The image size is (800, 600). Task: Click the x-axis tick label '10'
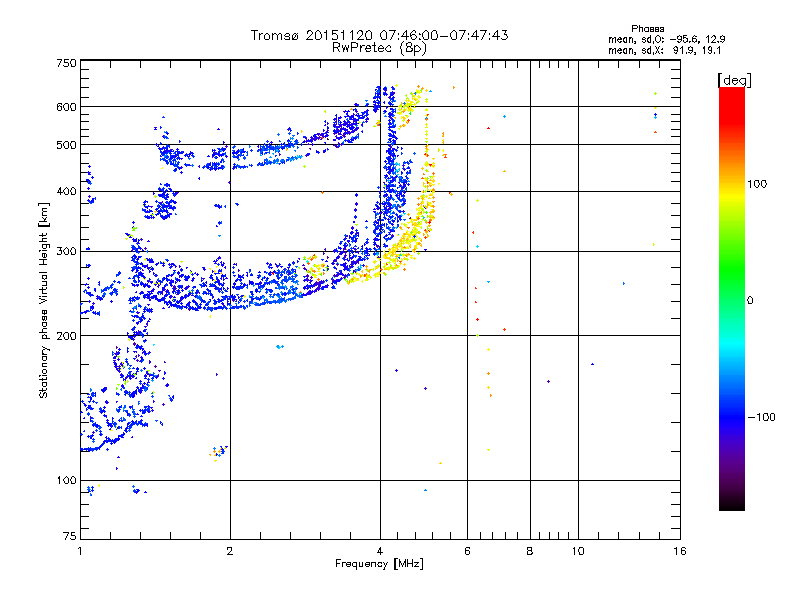click(x=578, y=551)
